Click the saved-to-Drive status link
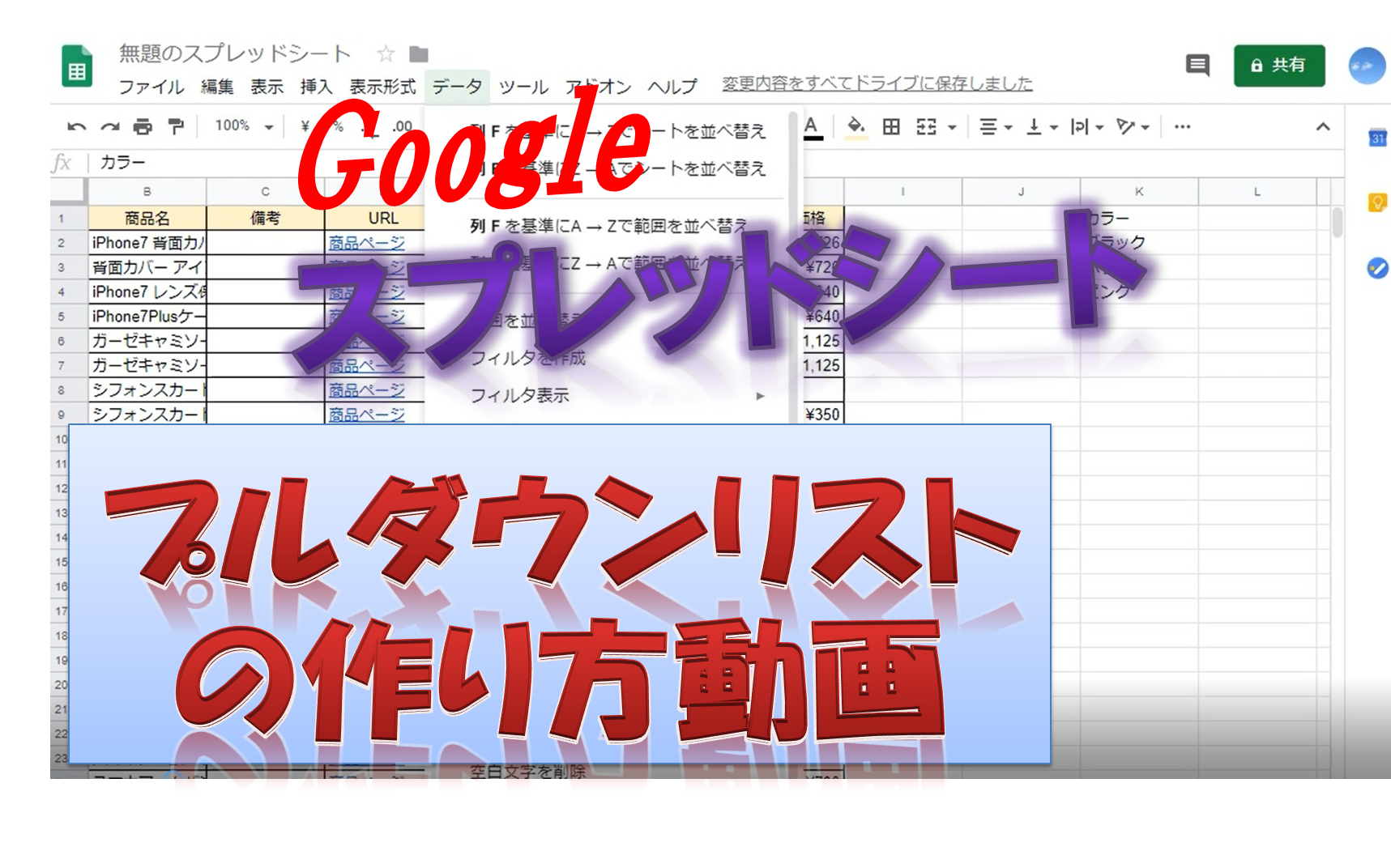This screenshot has width=1391, height=868. click(877, 83)
